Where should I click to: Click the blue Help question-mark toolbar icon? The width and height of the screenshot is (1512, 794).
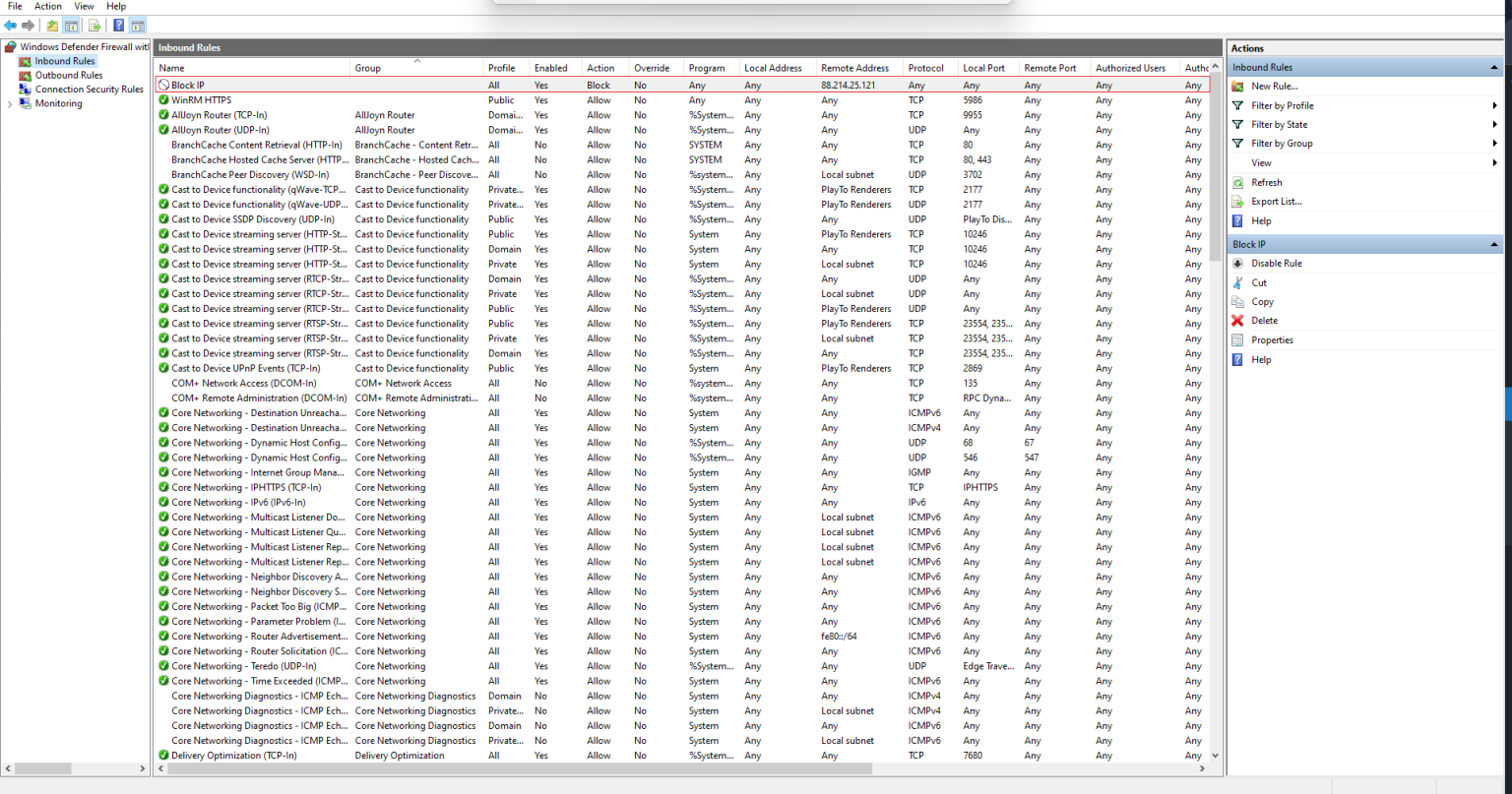coord(118,25)
